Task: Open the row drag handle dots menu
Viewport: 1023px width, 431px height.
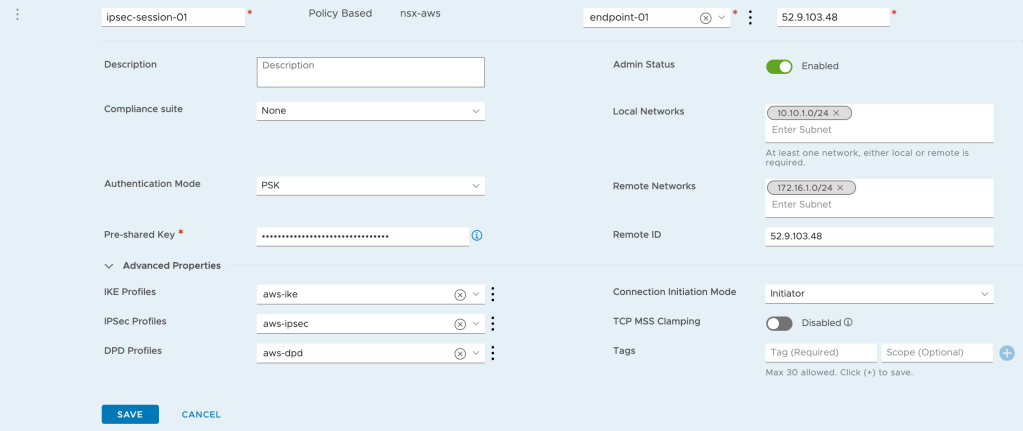Action: [18, 16]
